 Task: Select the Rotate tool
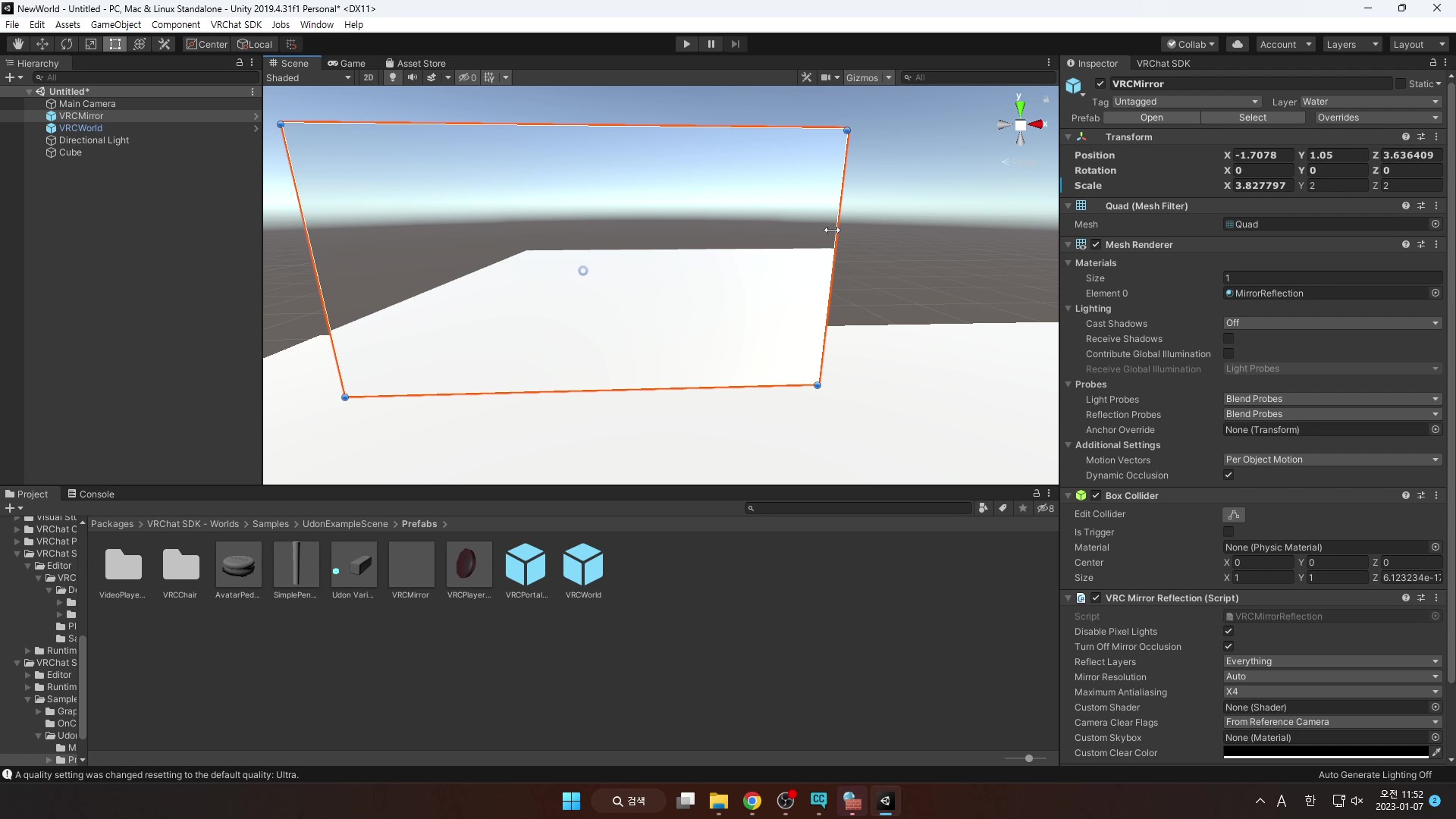coord(67,44)
